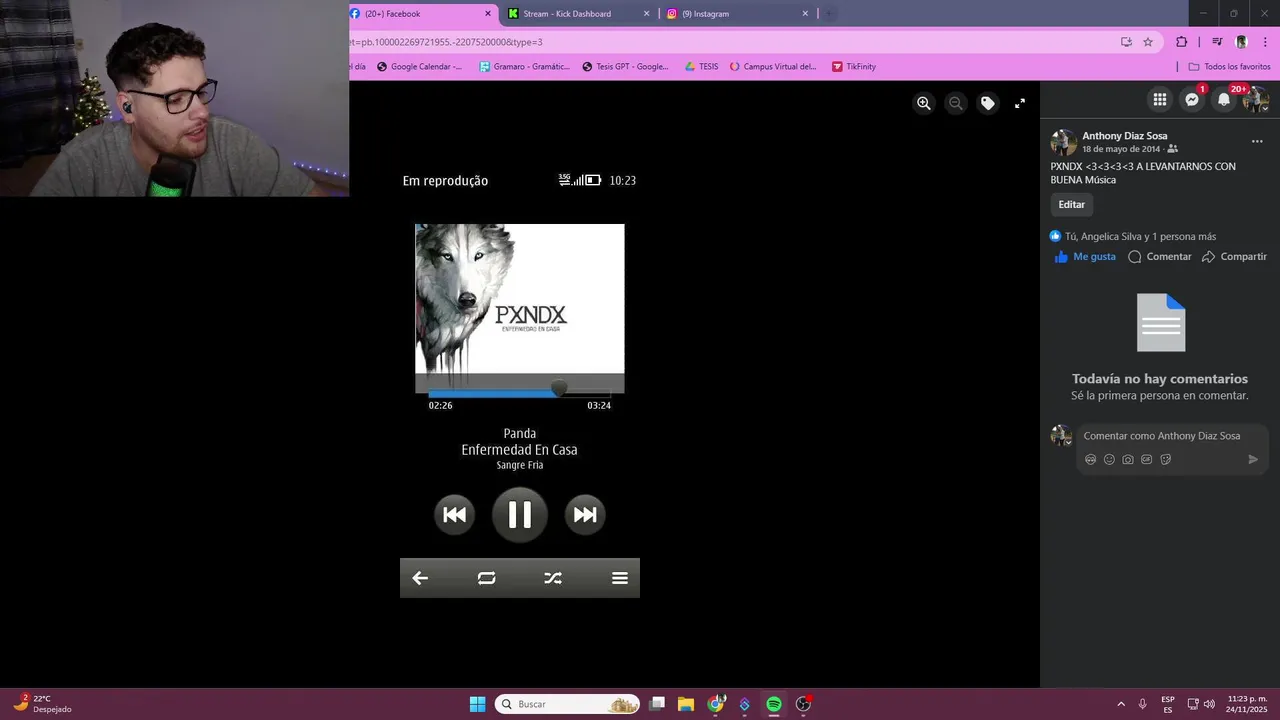Image resolution: width=1280 pixels, height=720 pixels.
Task: Toggle Me gusta on the post
Action: coord(1085,257)
